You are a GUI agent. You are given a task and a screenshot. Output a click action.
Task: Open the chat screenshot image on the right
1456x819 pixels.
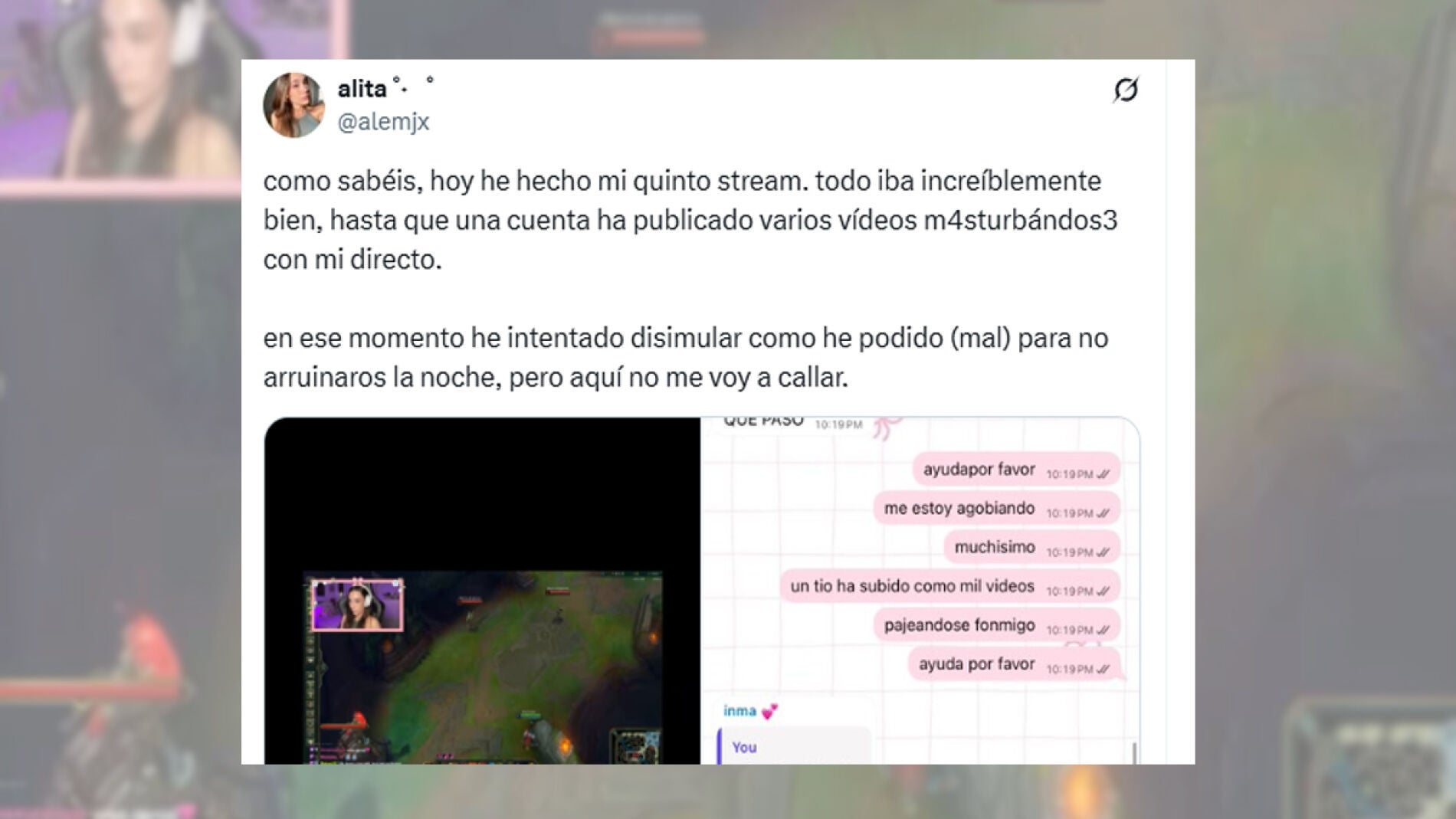[x=920, y=591]
